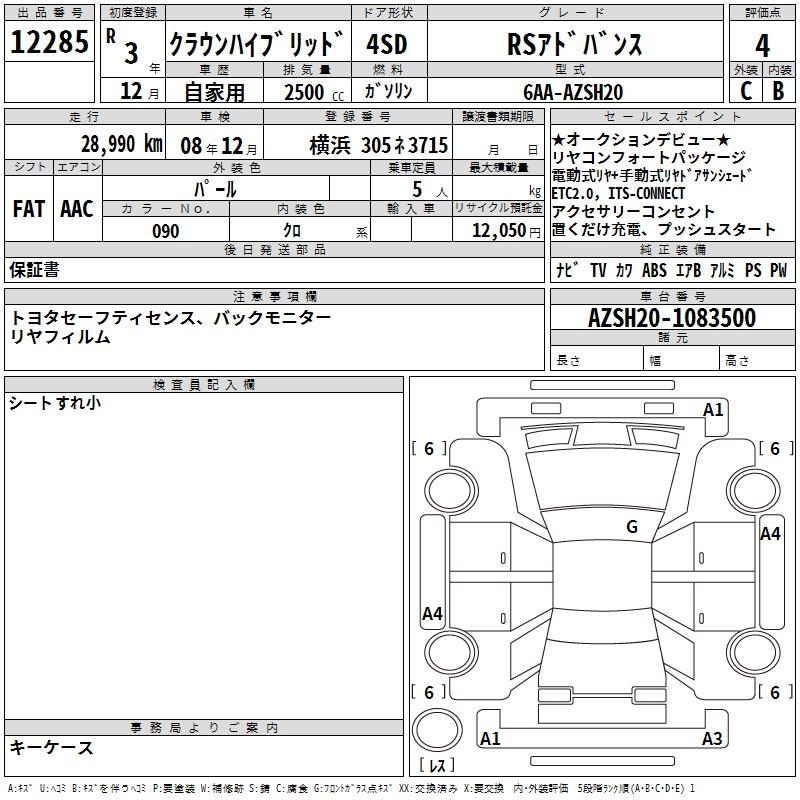This screenshot has width=800, height=800.
Task: Click the mileage value 28,990 km
Action: [121, 144]
